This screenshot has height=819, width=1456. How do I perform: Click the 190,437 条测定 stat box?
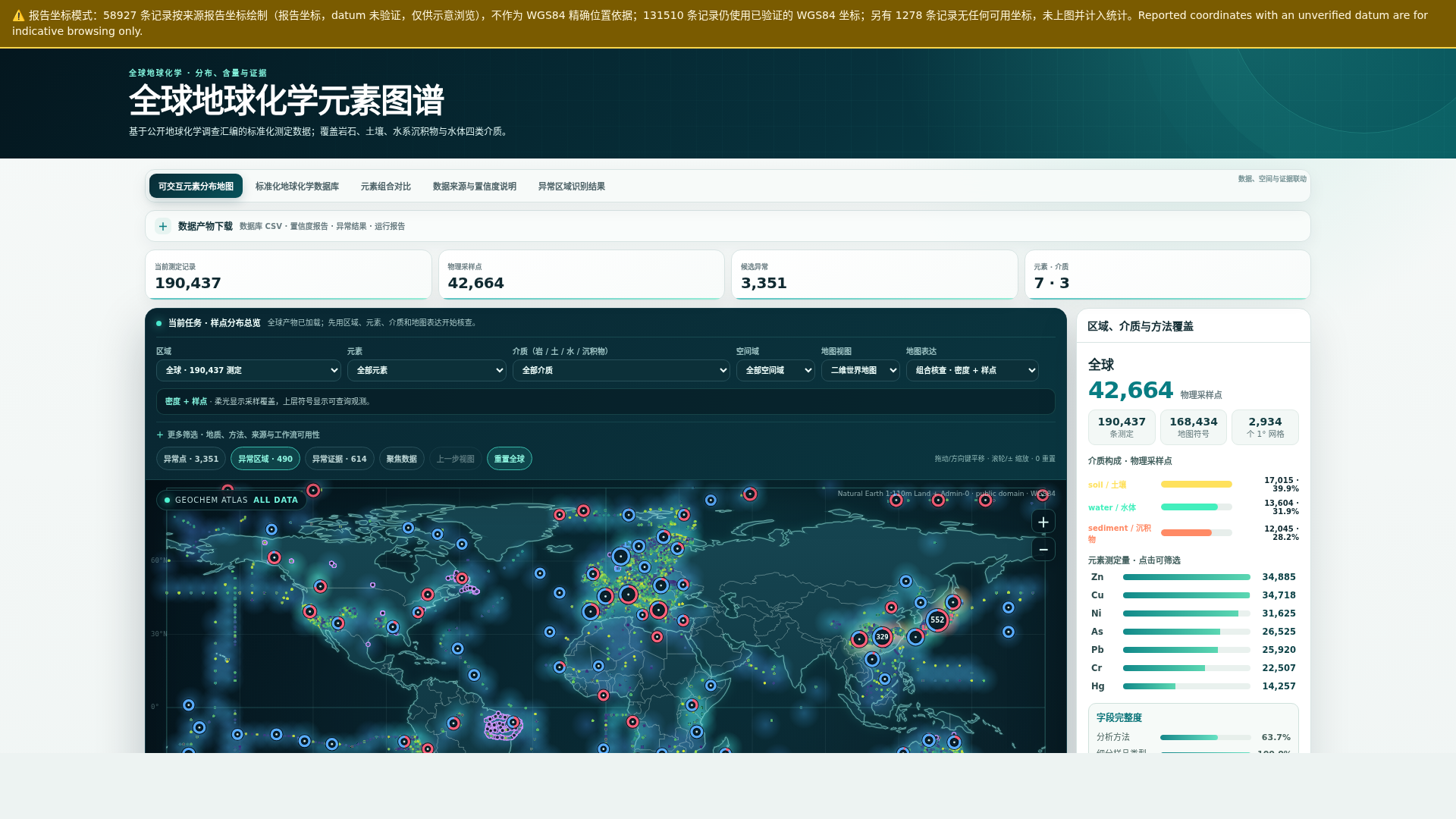click(1122, 428)
